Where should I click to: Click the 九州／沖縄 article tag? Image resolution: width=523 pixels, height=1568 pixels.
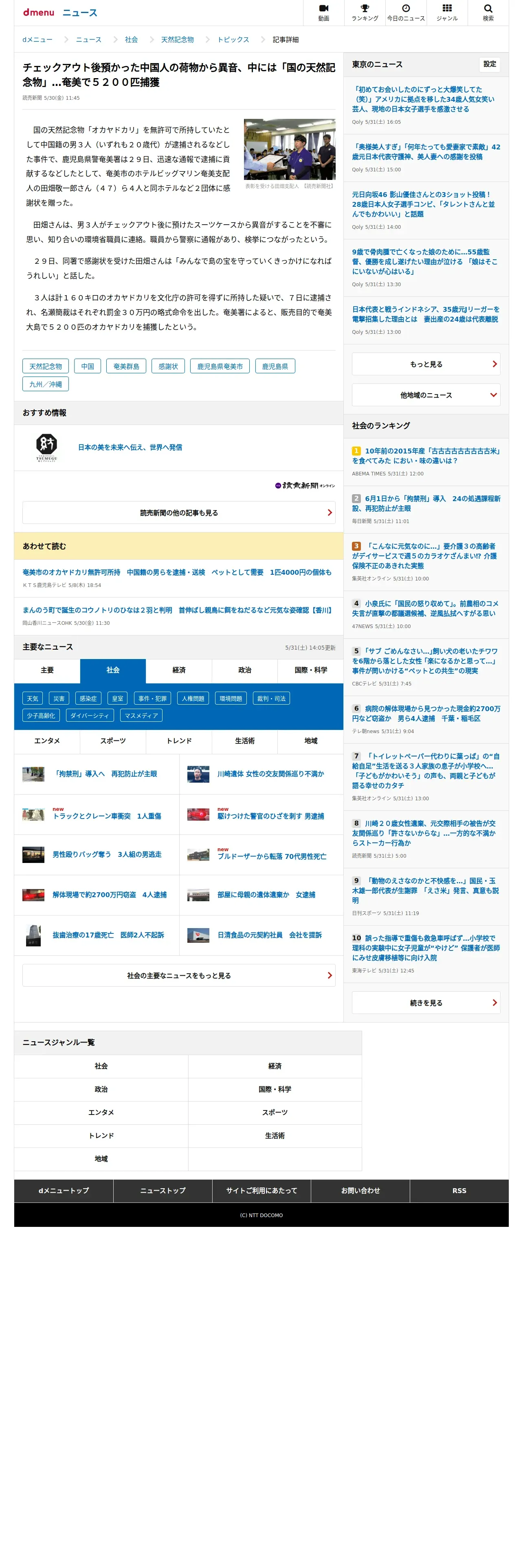(x=46, y=384)
